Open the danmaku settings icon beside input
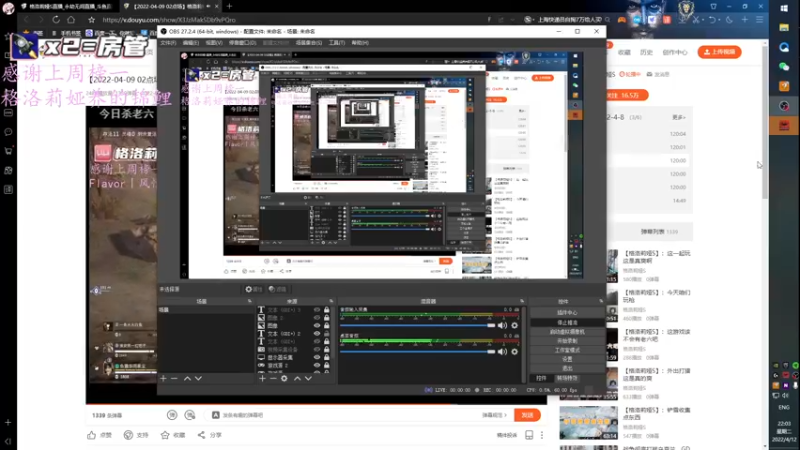This screenshot has width=800, height=450. (x=190, y=415)
